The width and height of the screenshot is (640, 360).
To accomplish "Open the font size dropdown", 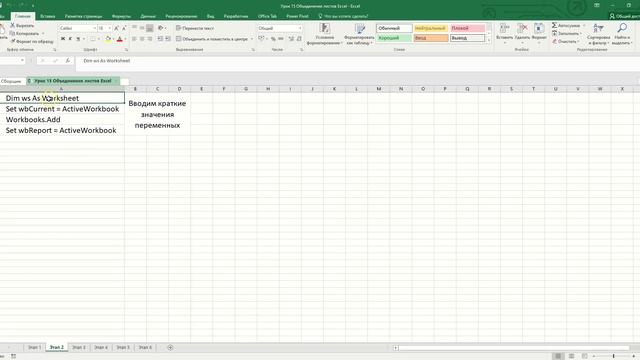I will pyautogui.click(x=109, y=28).
